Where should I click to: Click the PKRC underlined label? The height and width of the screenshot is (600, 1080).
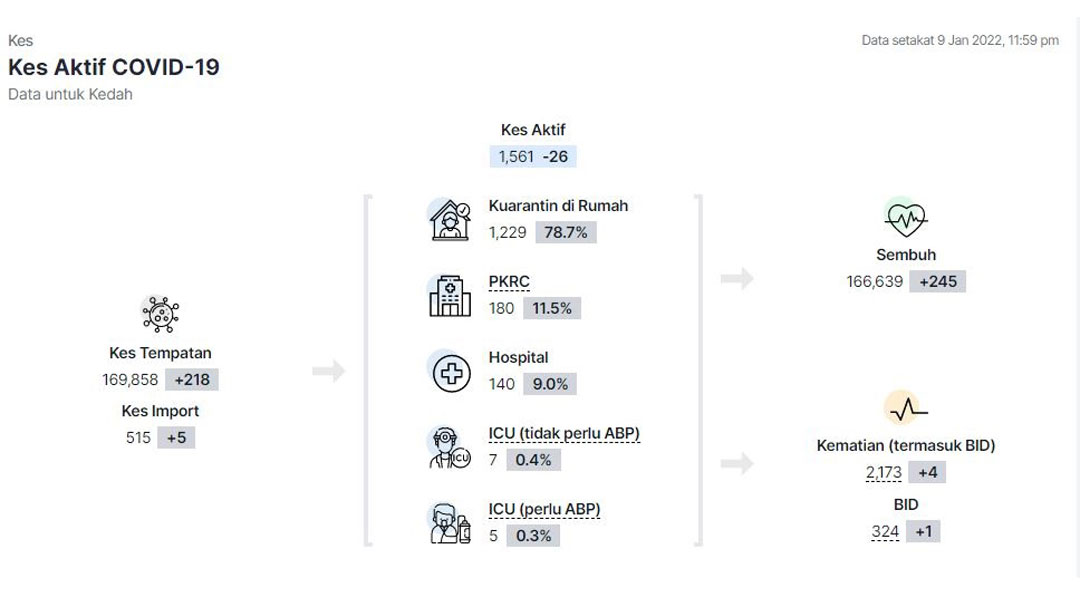click(509, 282)
